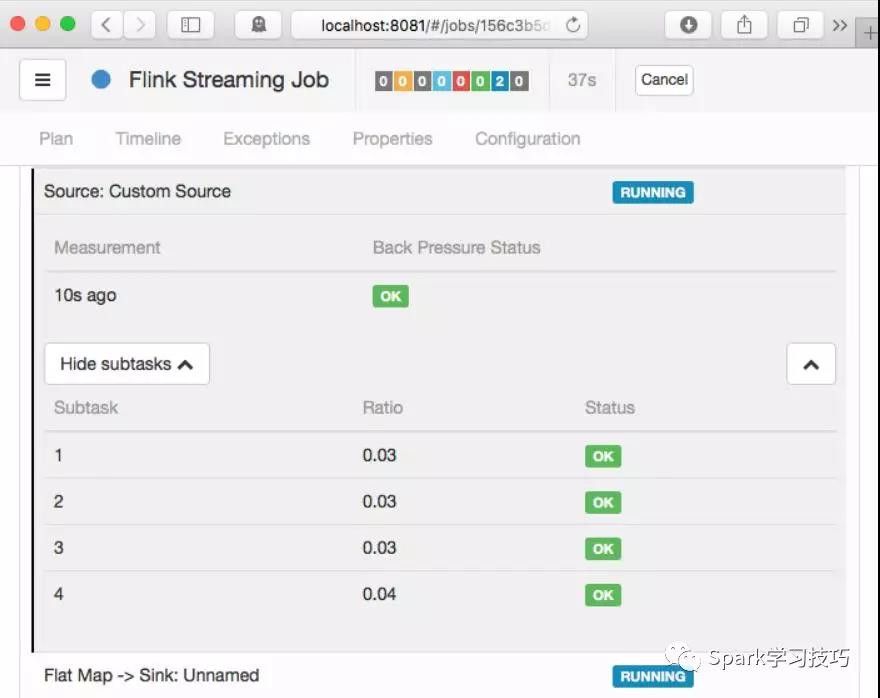Click the Status column header

click(610, 407)
